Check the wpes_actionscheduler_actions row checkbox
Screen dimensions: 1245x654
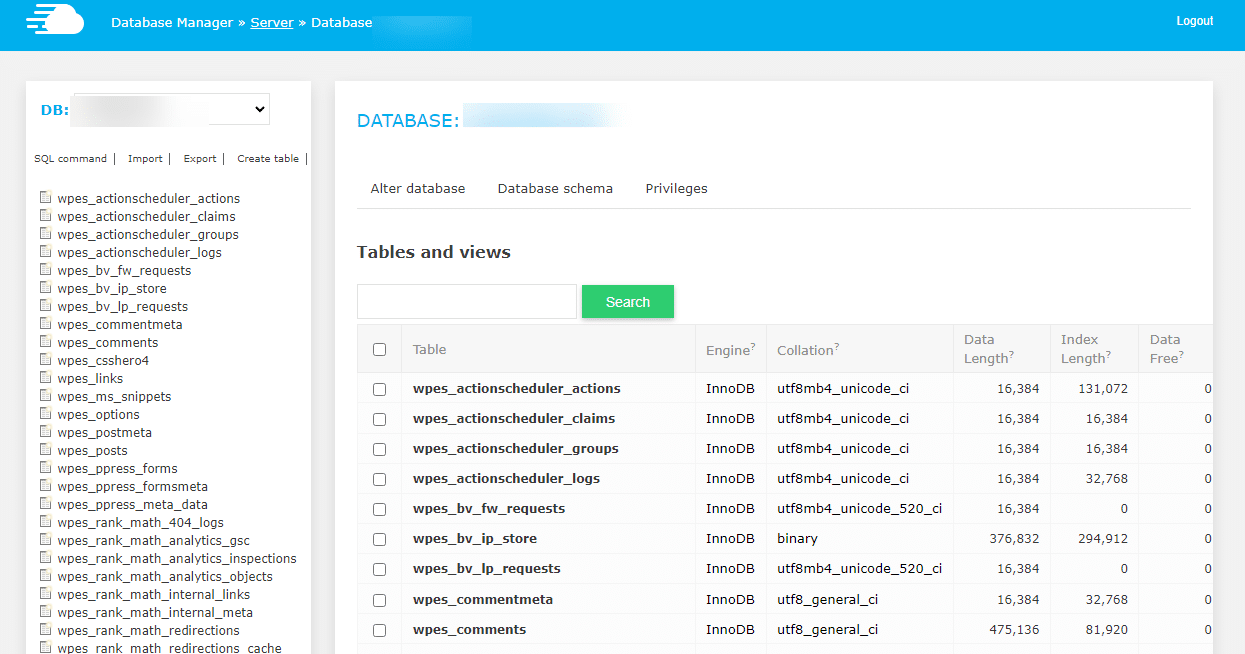[379, 389]
